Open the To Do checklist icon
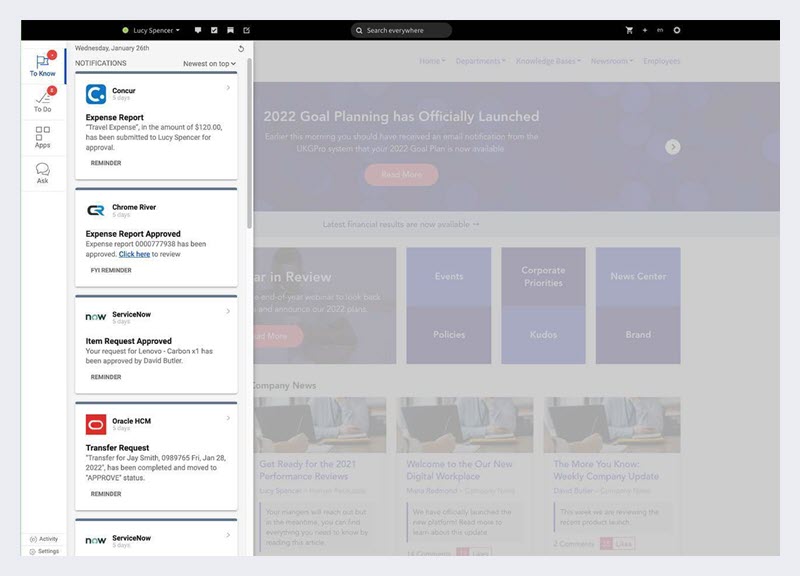800x576 pixels. [x=42, y=97]
